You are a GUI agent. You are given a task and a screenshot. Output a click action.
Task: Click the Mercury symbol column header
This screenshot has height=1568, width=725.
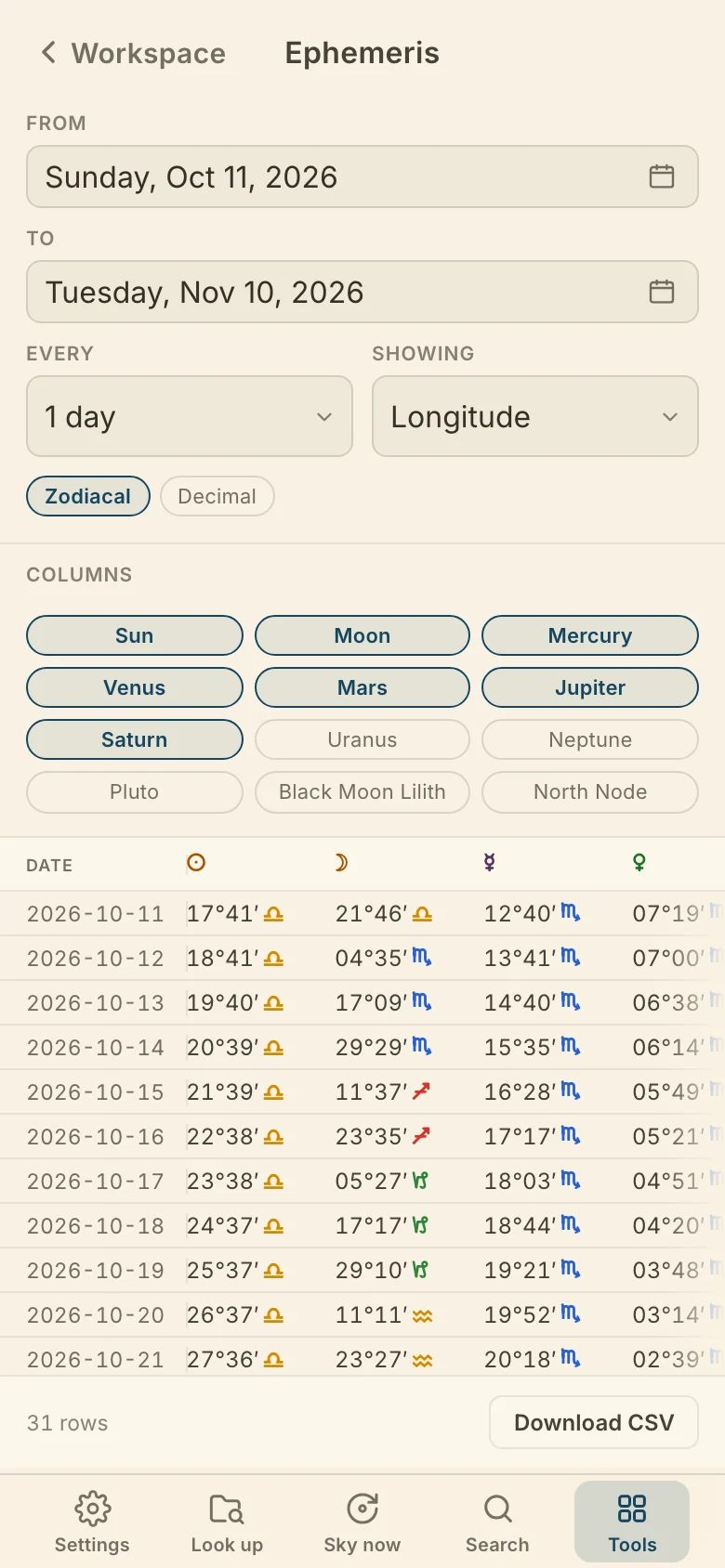tap(490, 863)
